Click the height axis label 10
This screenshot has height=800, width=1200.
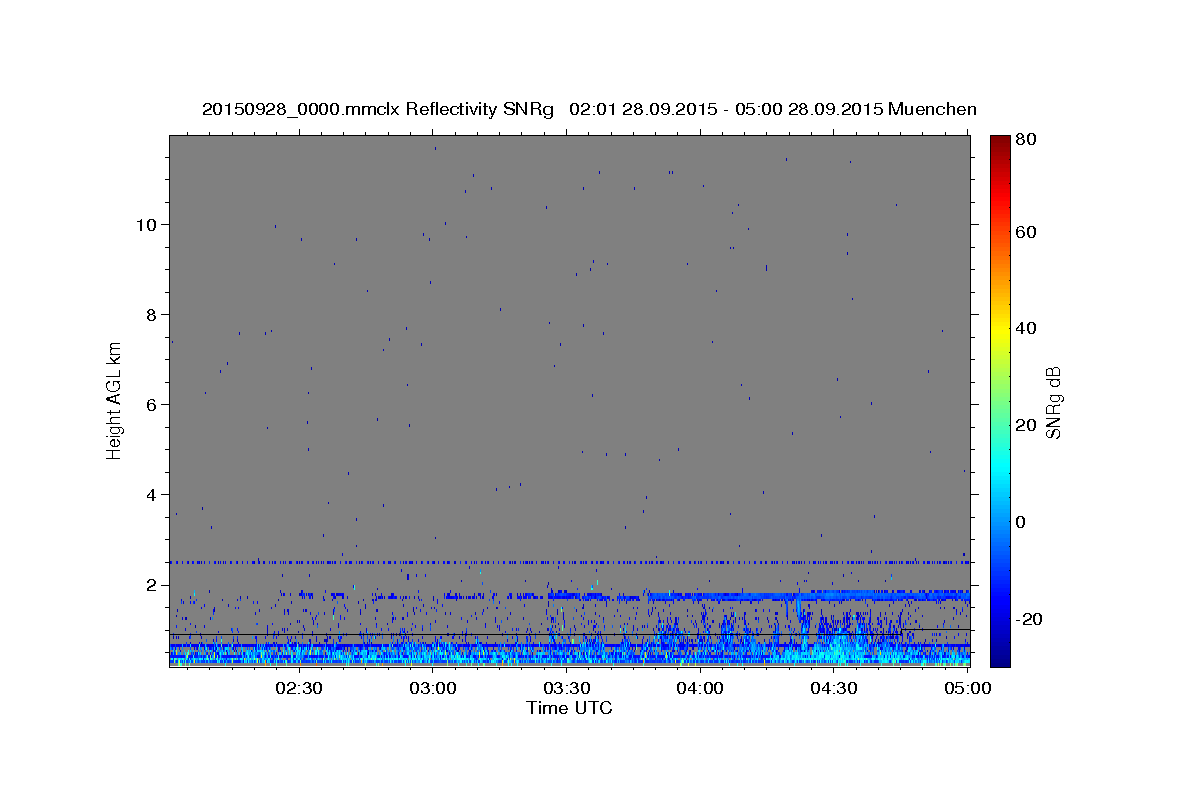pos(149,224)
